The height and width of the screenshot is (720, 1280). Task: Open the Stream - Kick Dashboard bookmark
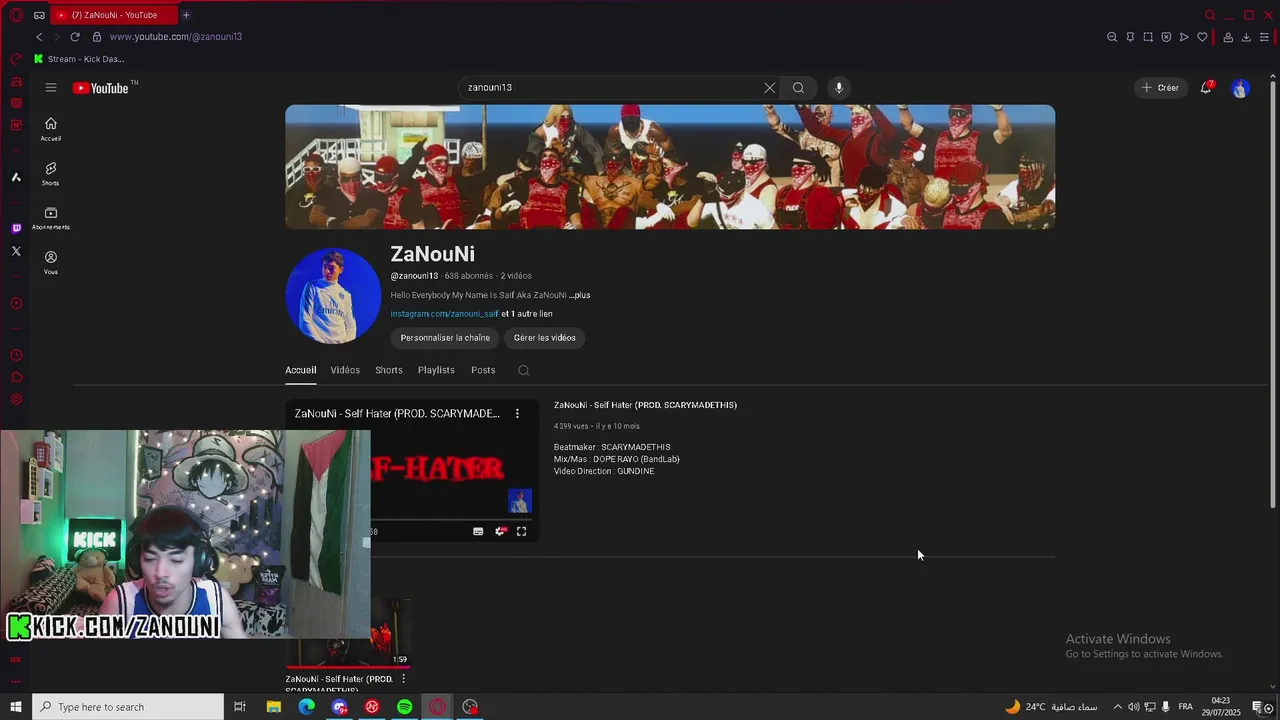click(79, 59)
